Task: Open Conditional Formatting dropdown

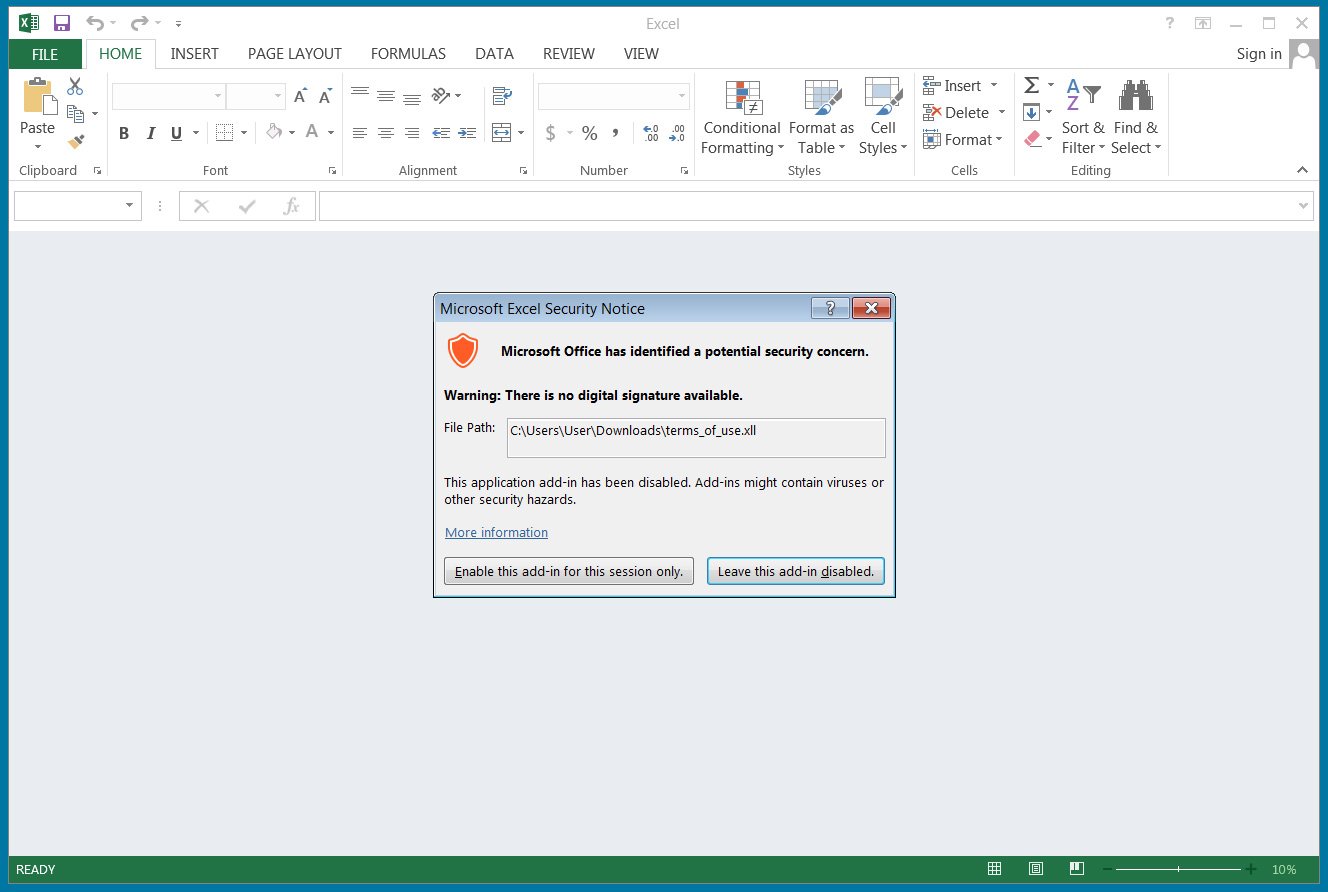Action: click(x=741, y=118)
